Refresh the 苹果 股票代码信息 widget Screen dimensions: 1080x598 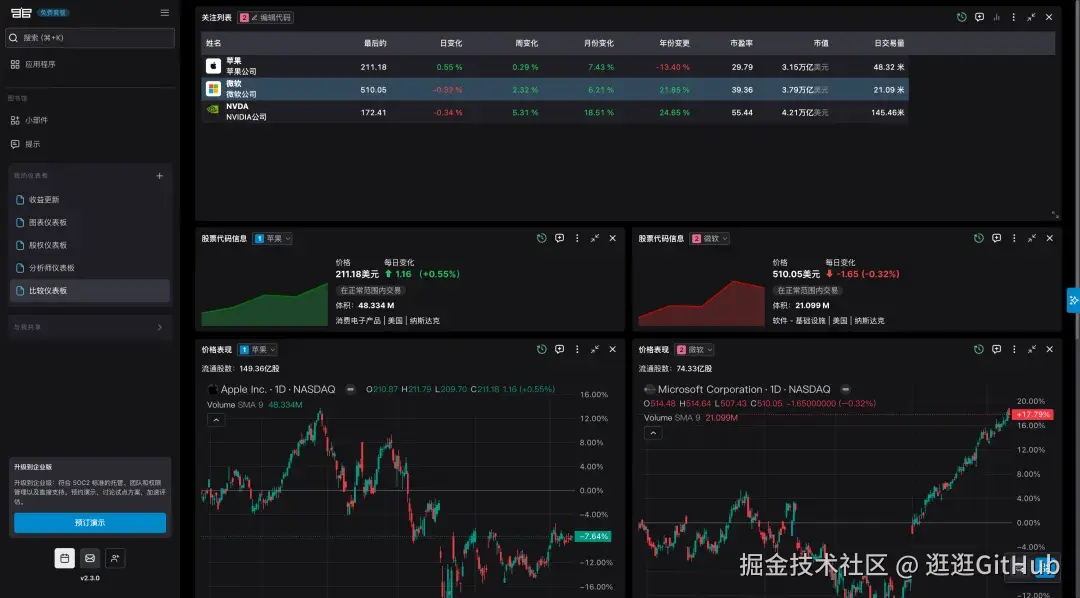tap(541, 238)
